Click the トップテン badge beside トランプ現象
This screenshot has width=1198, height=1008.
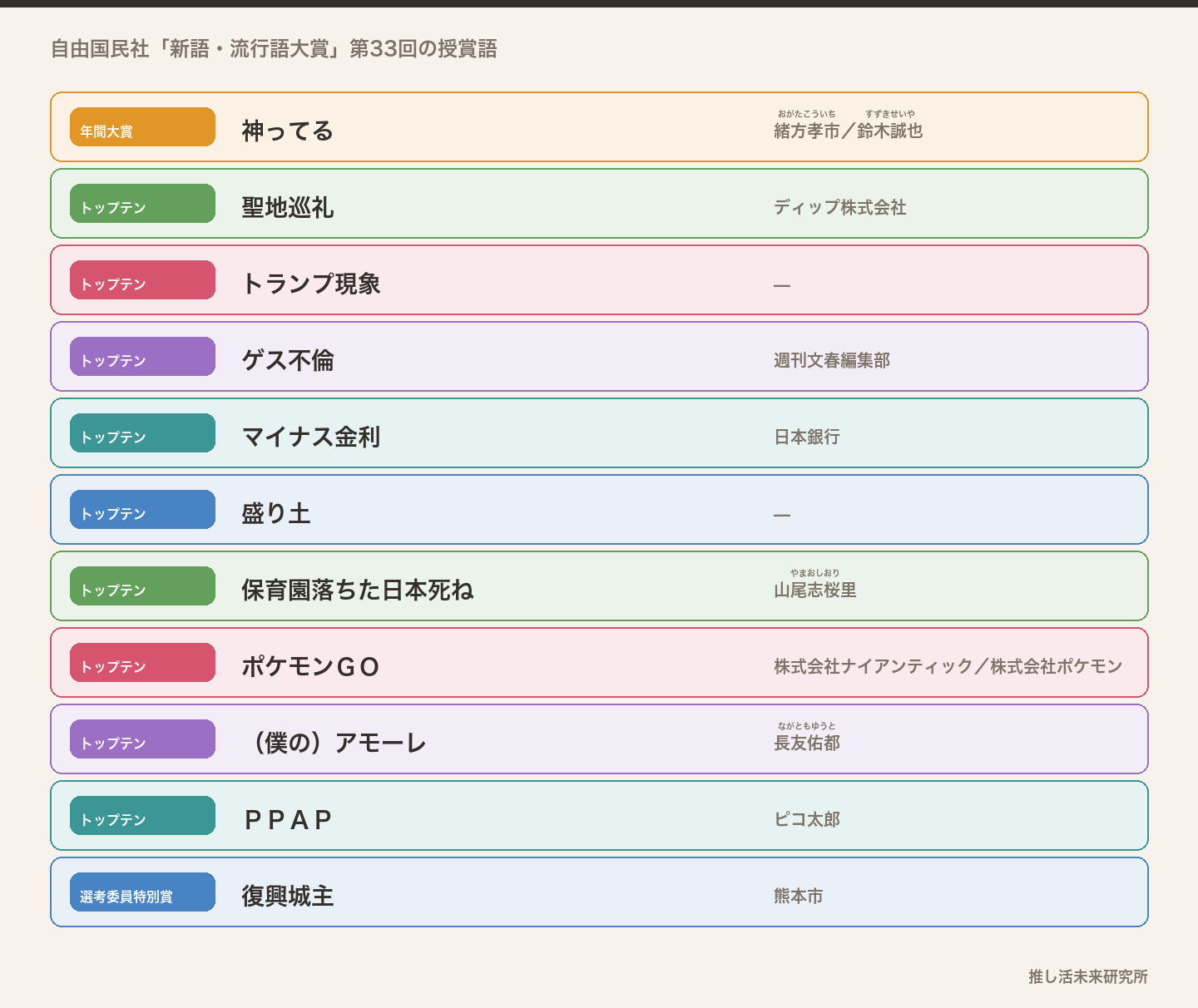[x=142, y=279]
